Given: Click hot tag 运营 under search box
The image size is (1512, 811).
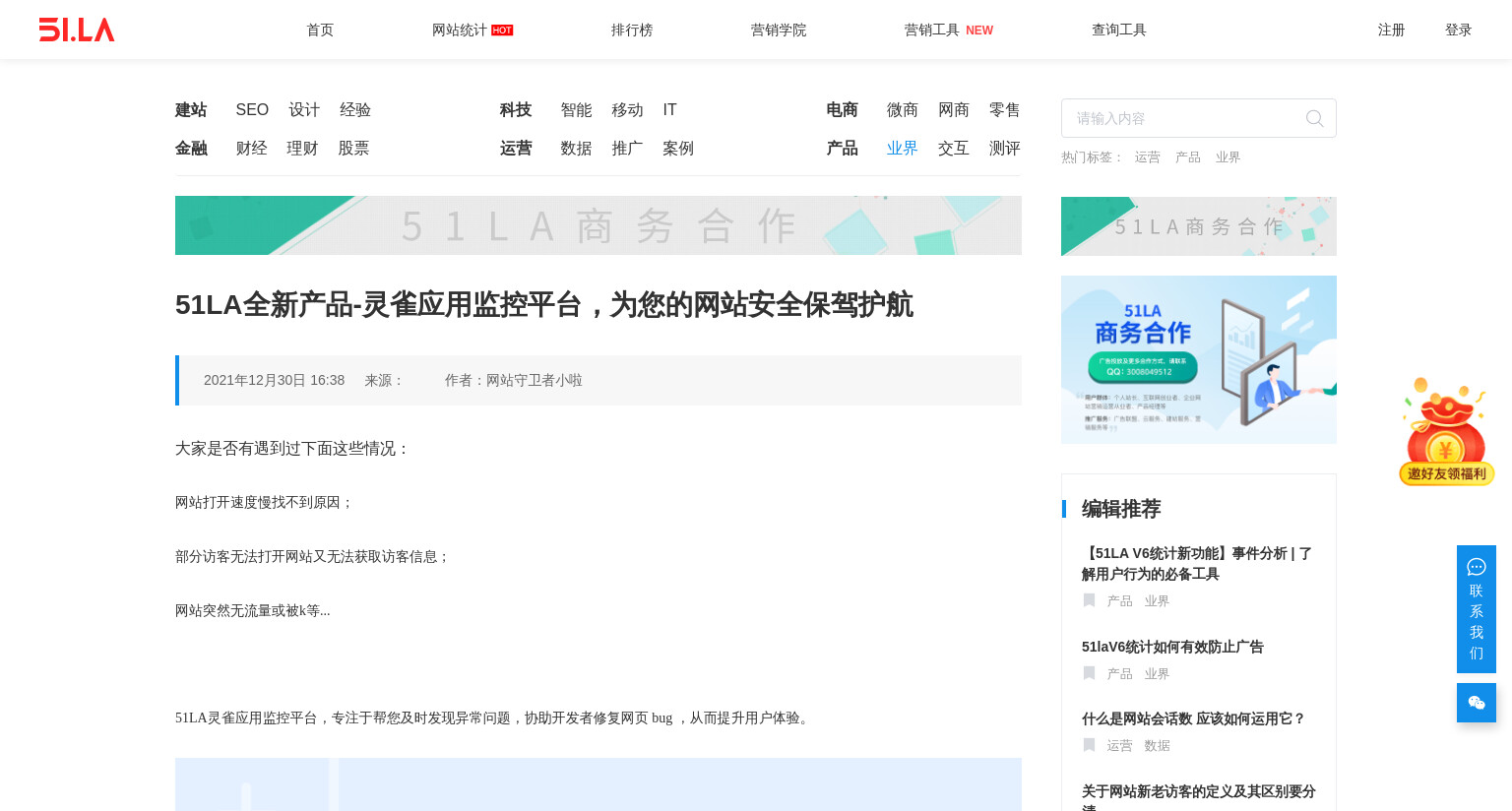Looking at the screenshot, I should 1147,157.
